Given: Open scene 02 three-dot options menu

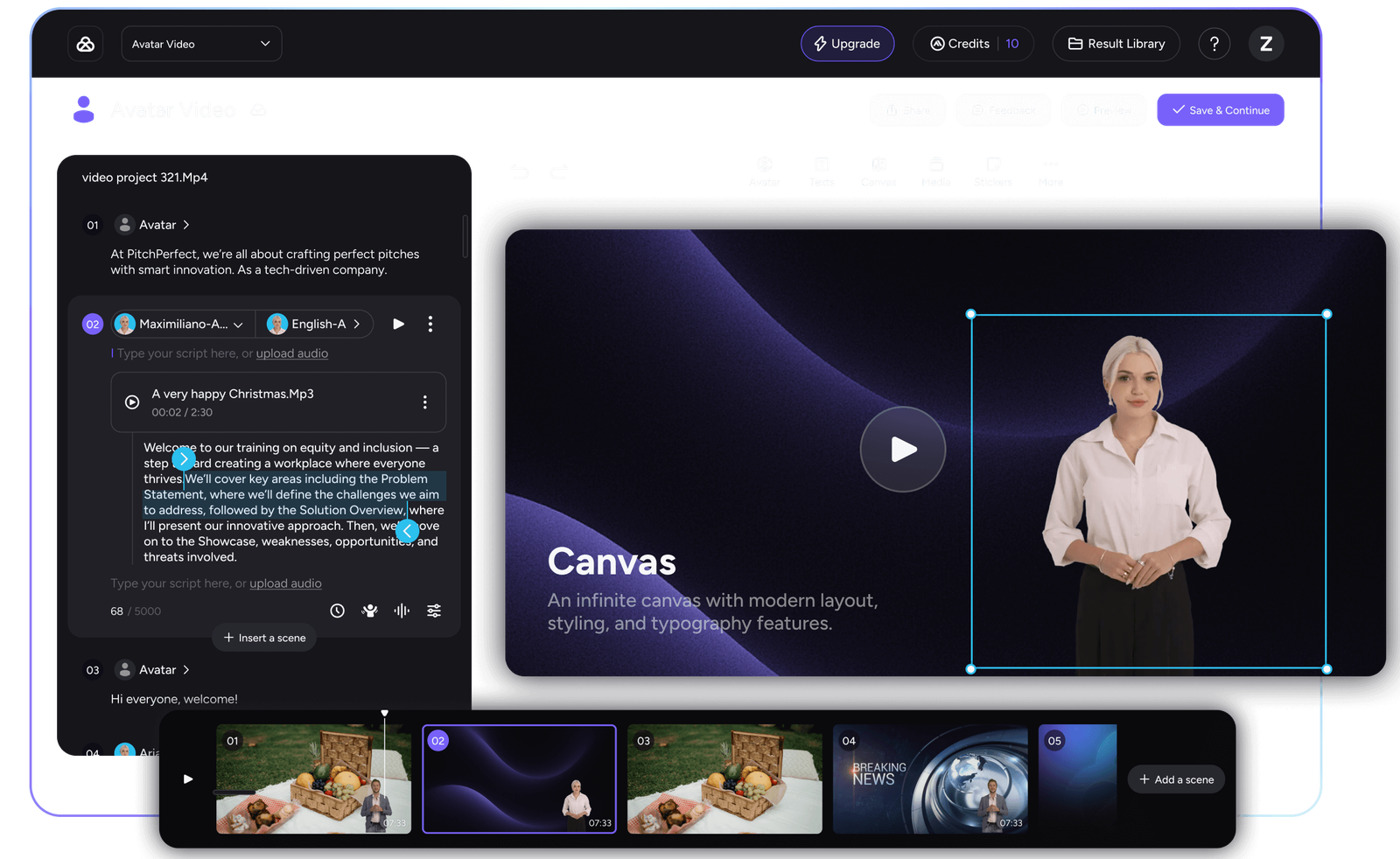Looking at the screenshot, I should (x=430, y=324).
